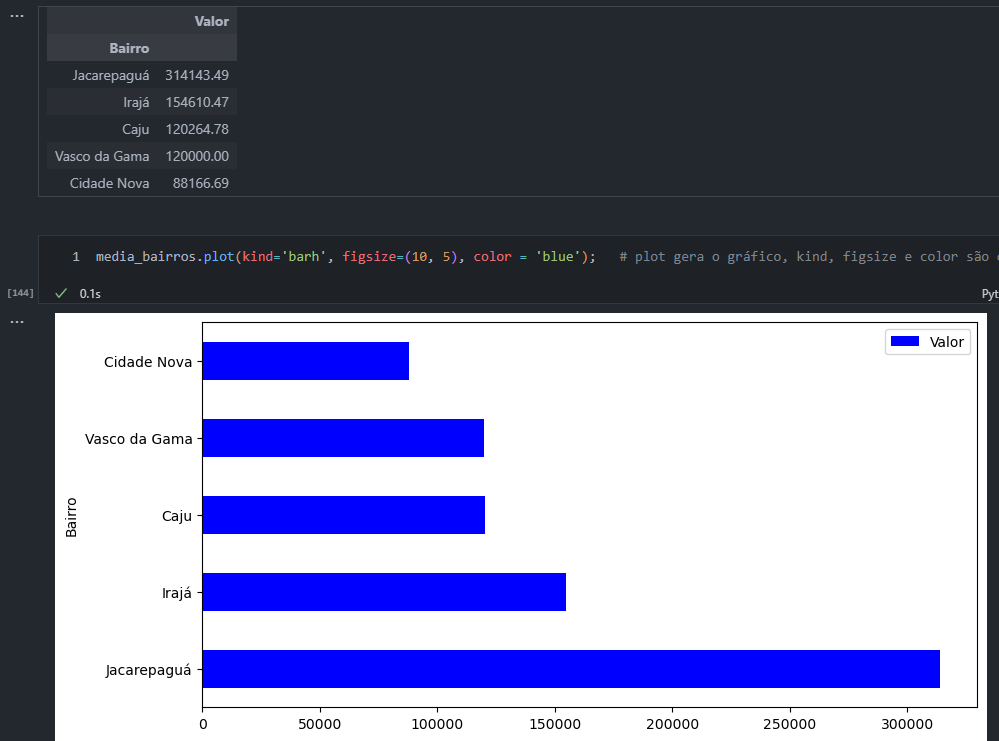This screenshot has width=999, height=741.
Task: Click the Caju y-axis label in chart
Action: [x=176, y=516]
